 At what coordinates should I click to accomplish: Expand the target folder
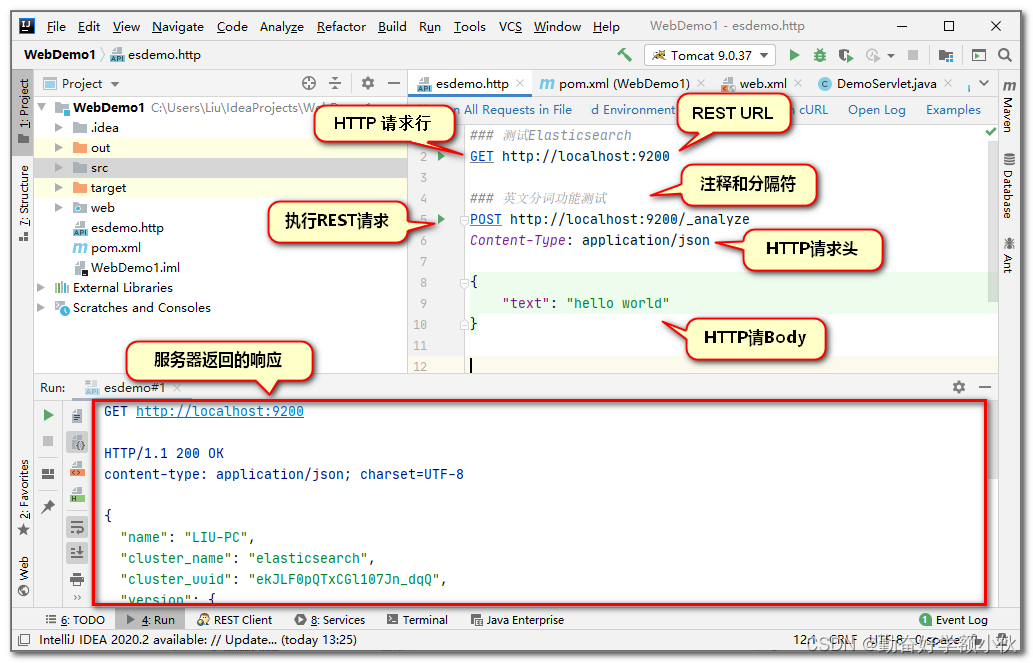click(x=59, y=187)
